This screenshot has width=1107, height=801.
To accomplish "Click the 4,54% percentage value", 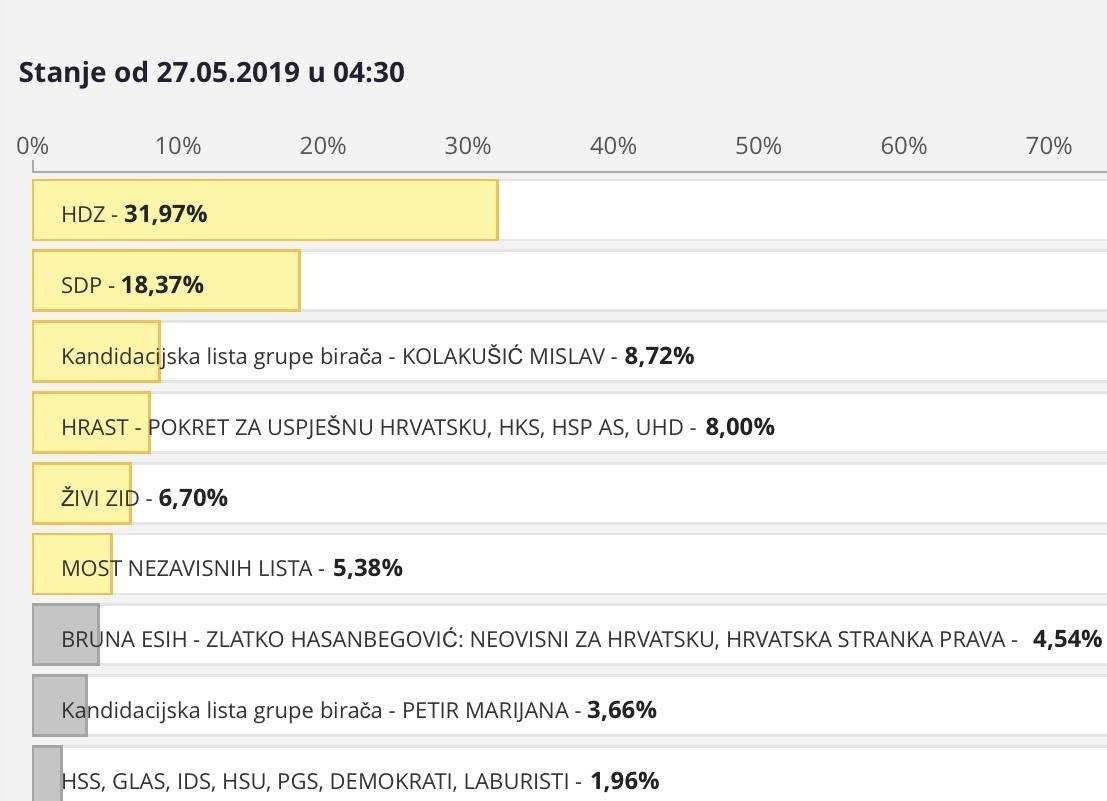I will (x=1067, y=638).
